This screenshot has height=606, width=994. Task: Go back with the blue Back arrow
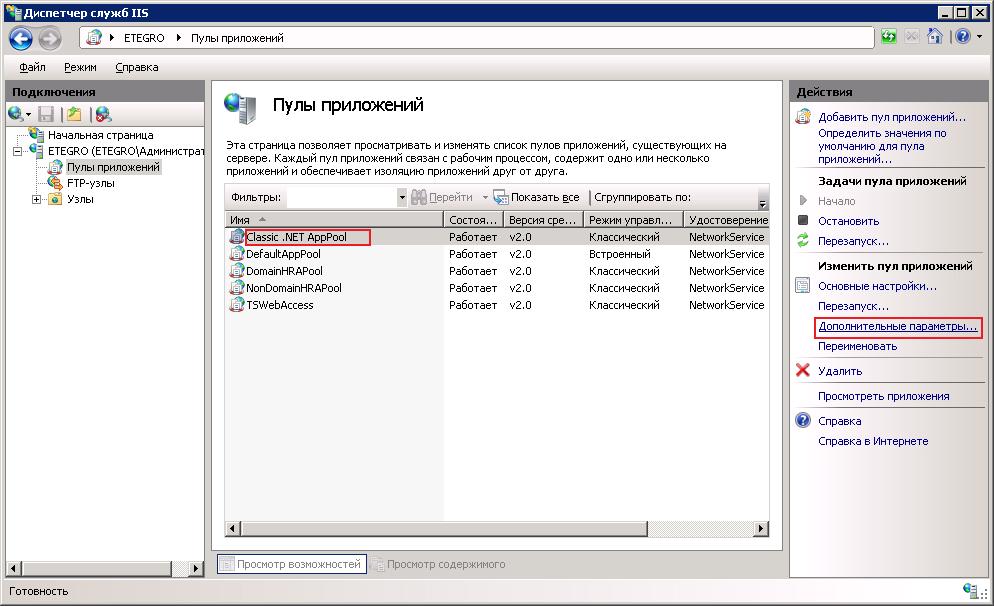(20, 39)
